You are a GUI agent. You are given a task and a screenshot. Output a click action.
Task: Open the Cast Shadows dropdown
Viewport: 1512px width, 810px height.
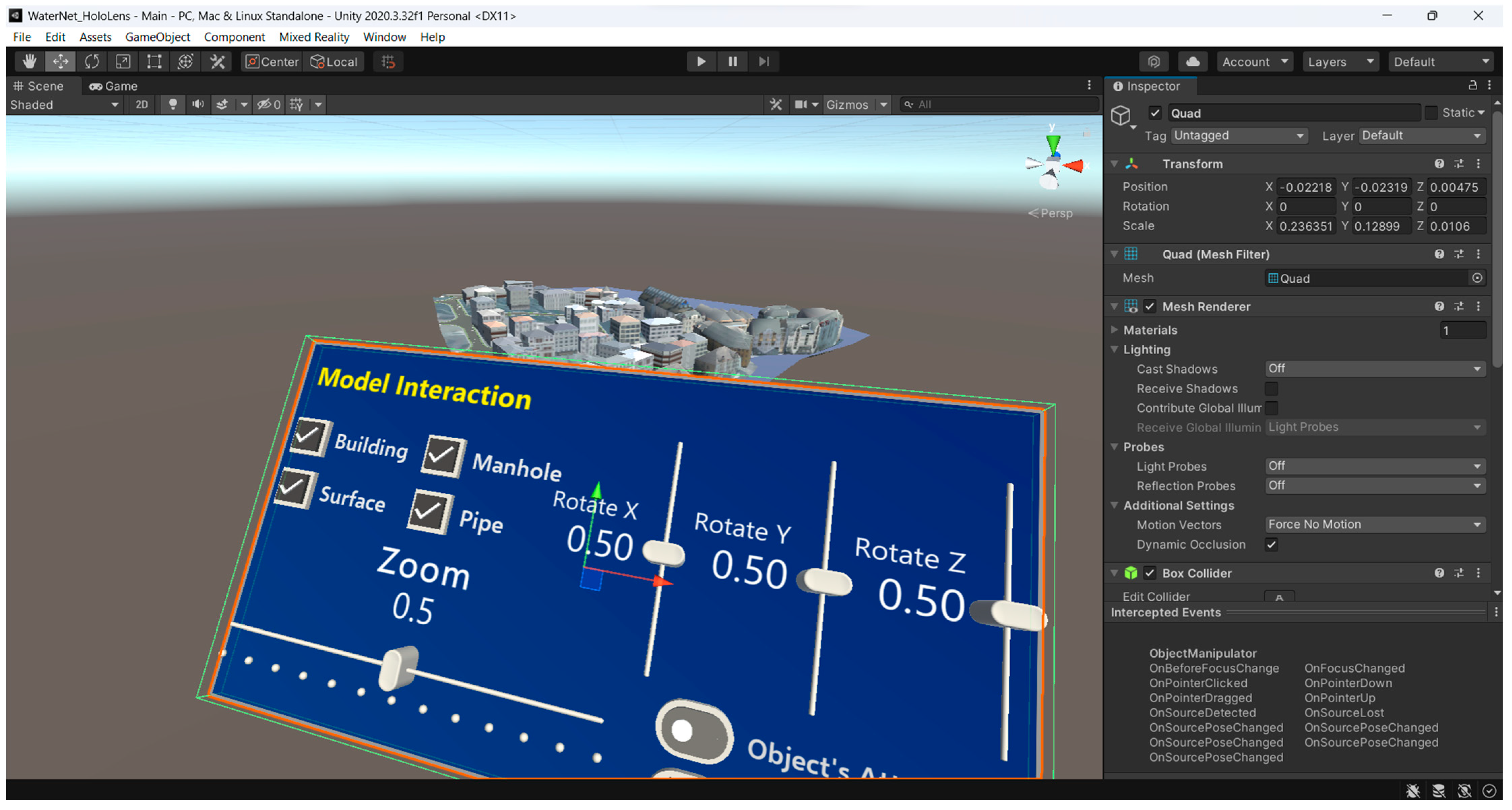1374,369
